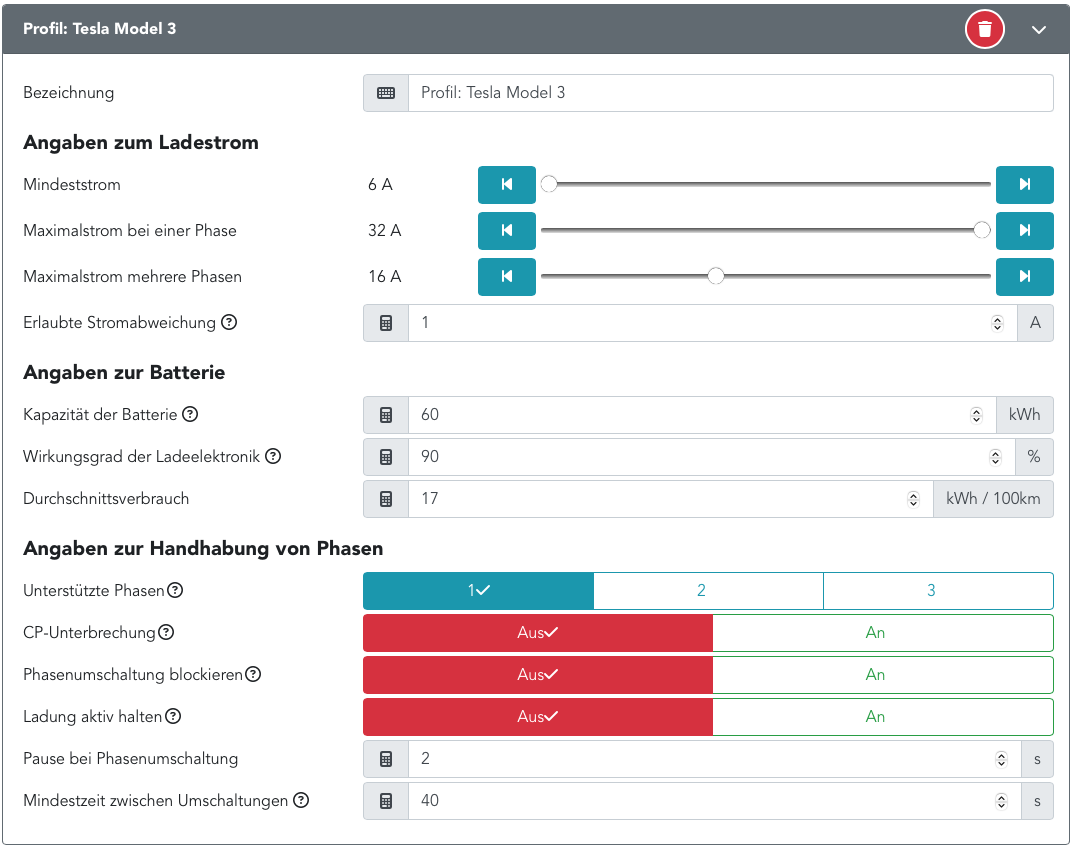Delete the Tesla Model 3 profile
The height and width of the screenshot is (850, 1076).
click(985, 29)
